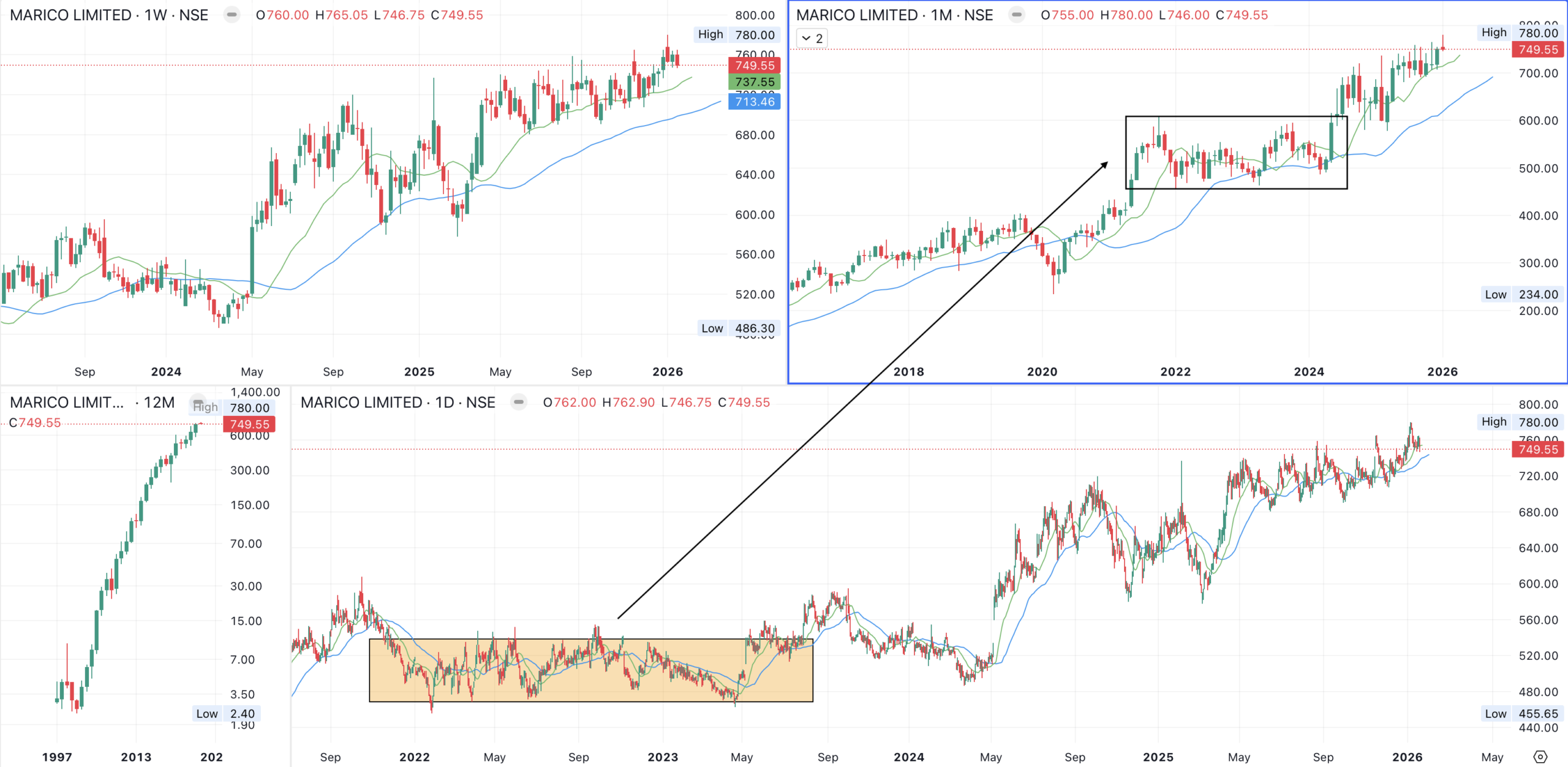
Task: Open chart settings hexagon gear icon
Action: [1540, 757]
